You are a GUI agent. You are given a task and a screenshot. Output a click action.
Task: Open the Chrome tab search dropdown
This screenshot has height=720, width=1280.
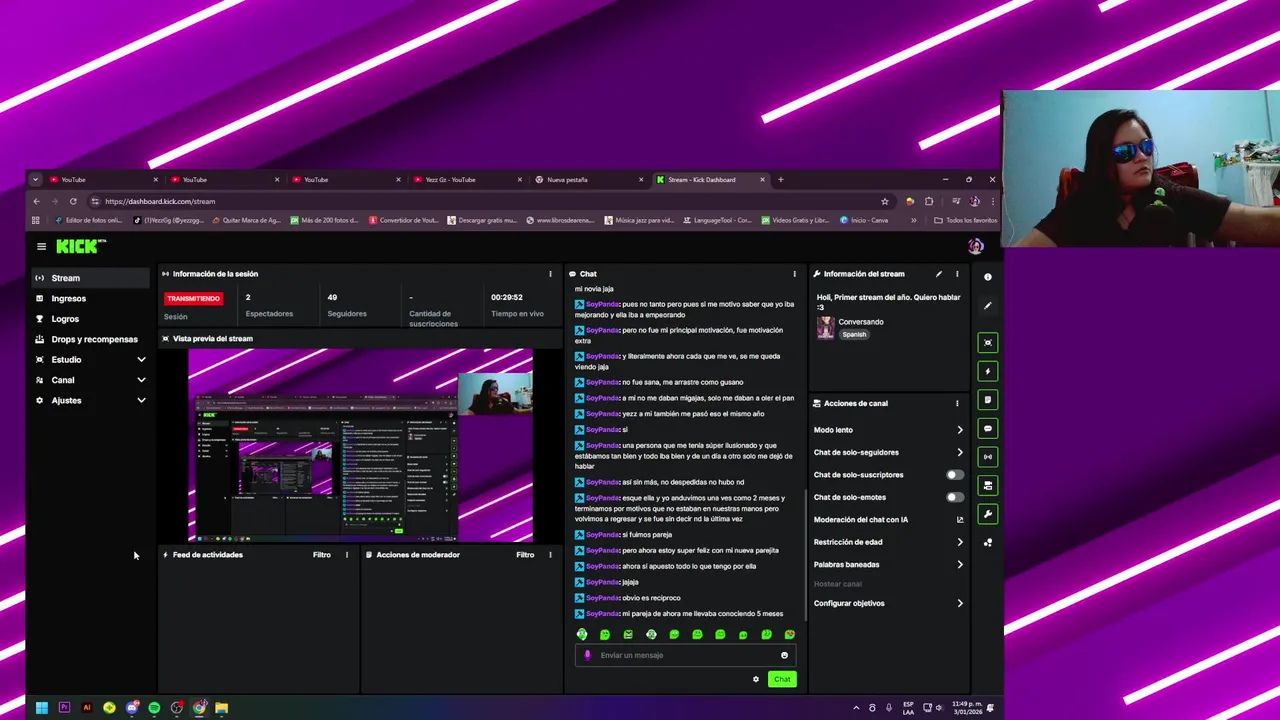[35, 180]
